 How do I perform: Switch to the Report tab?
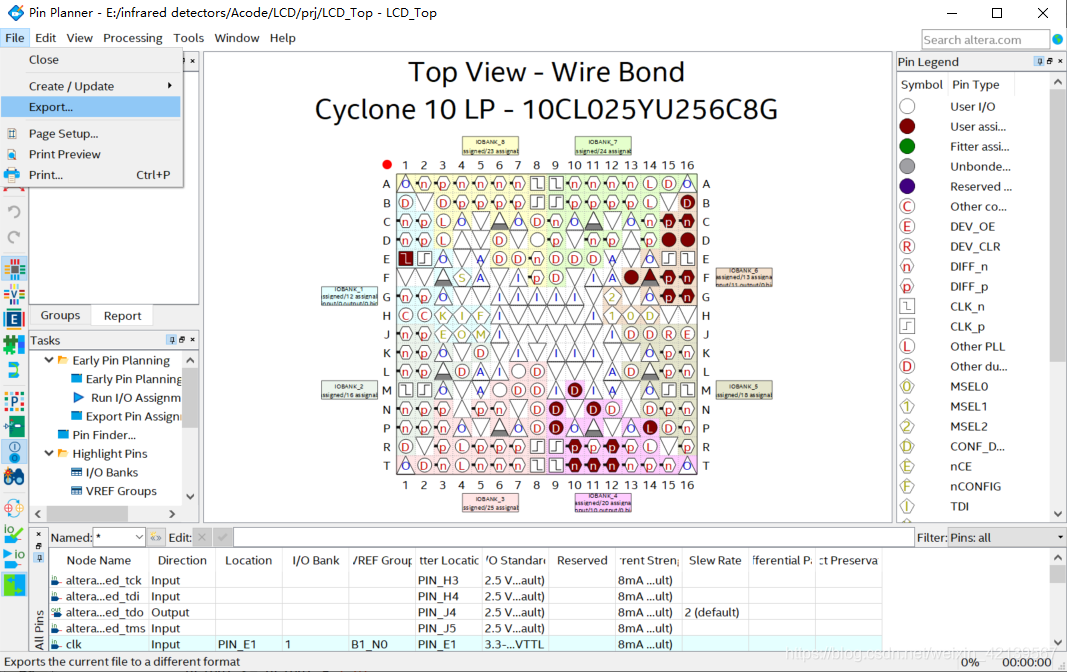click(x=122, y=316)
